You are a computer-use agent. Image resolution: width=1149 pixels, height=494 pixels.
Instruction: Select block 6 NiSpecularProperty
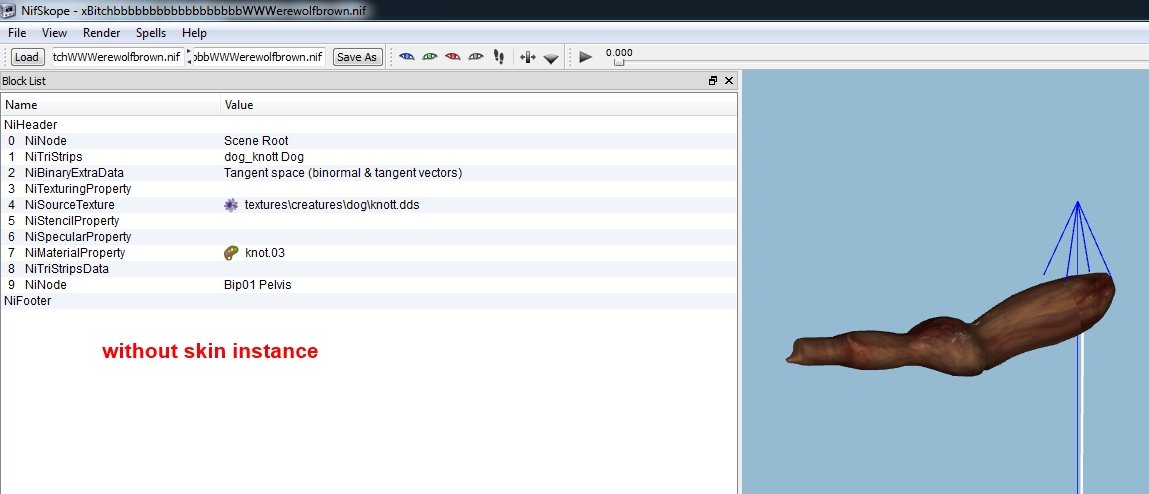point(369,237)
